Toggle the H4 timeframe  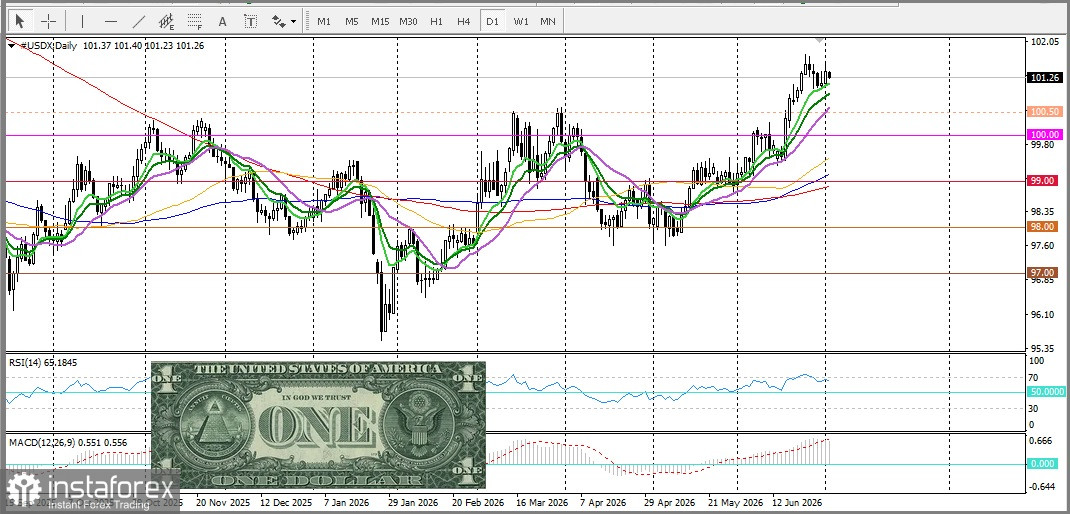[x=463, y=21]
